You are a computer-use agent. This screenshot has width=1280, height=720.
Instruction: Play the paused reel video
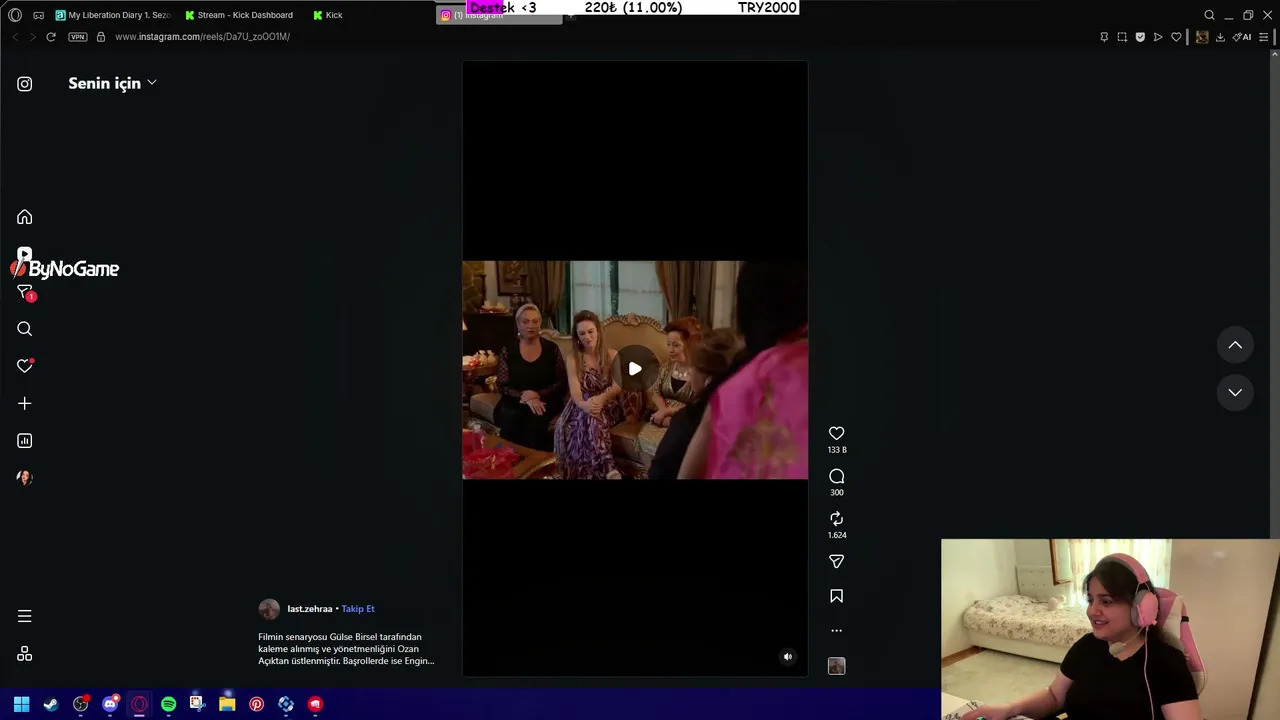635,369
